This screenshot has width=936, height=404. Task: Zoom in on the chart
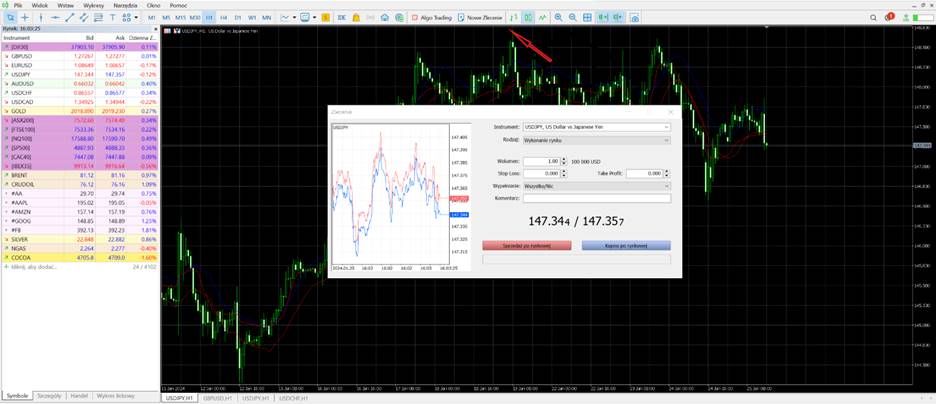[x=558, y=17]
